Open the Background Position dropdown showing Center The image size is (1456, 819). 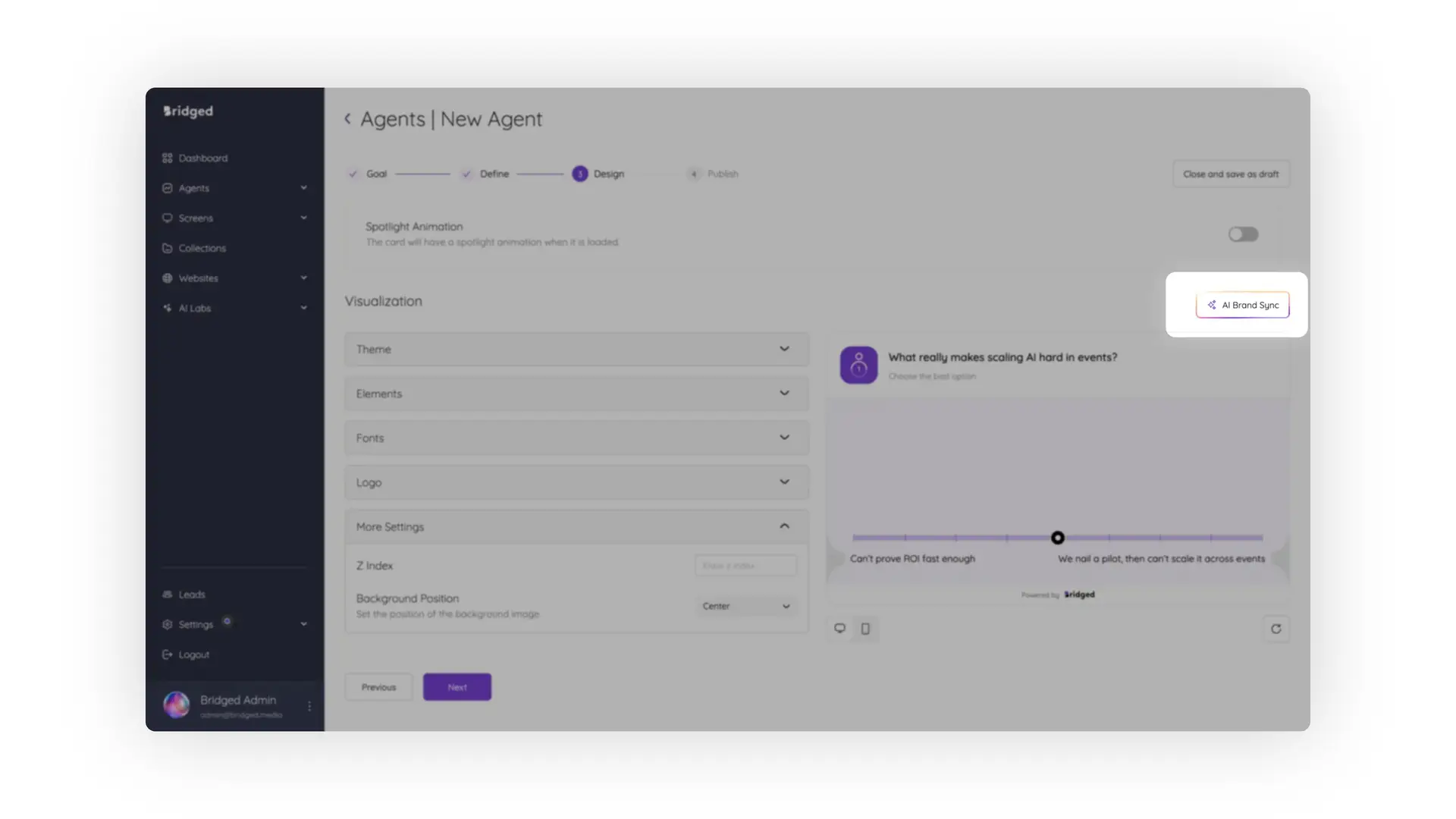tap(745, 606)
